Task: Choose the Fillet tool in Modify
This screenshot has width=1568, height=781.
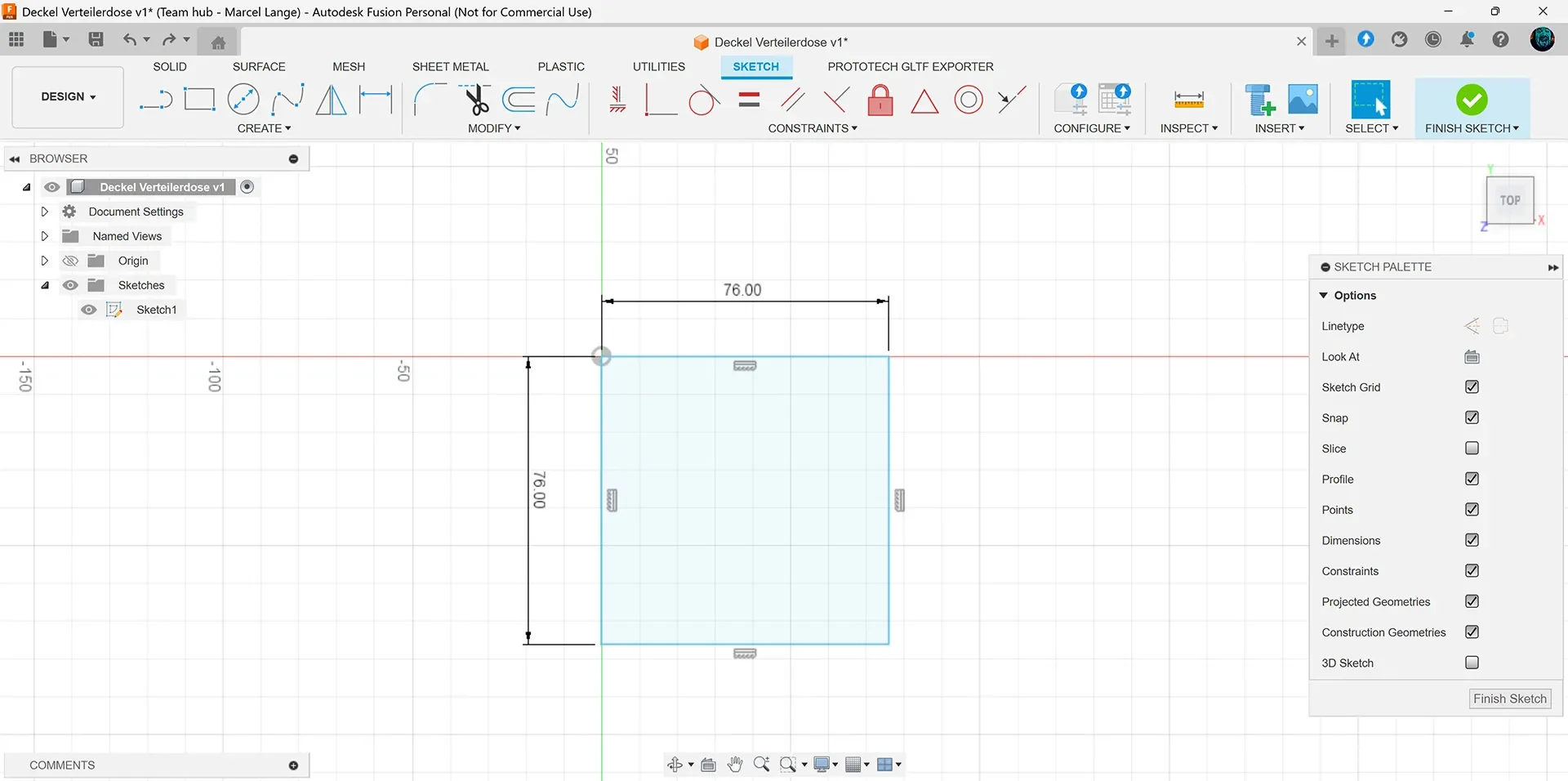Action: click(x=430, y=100)
